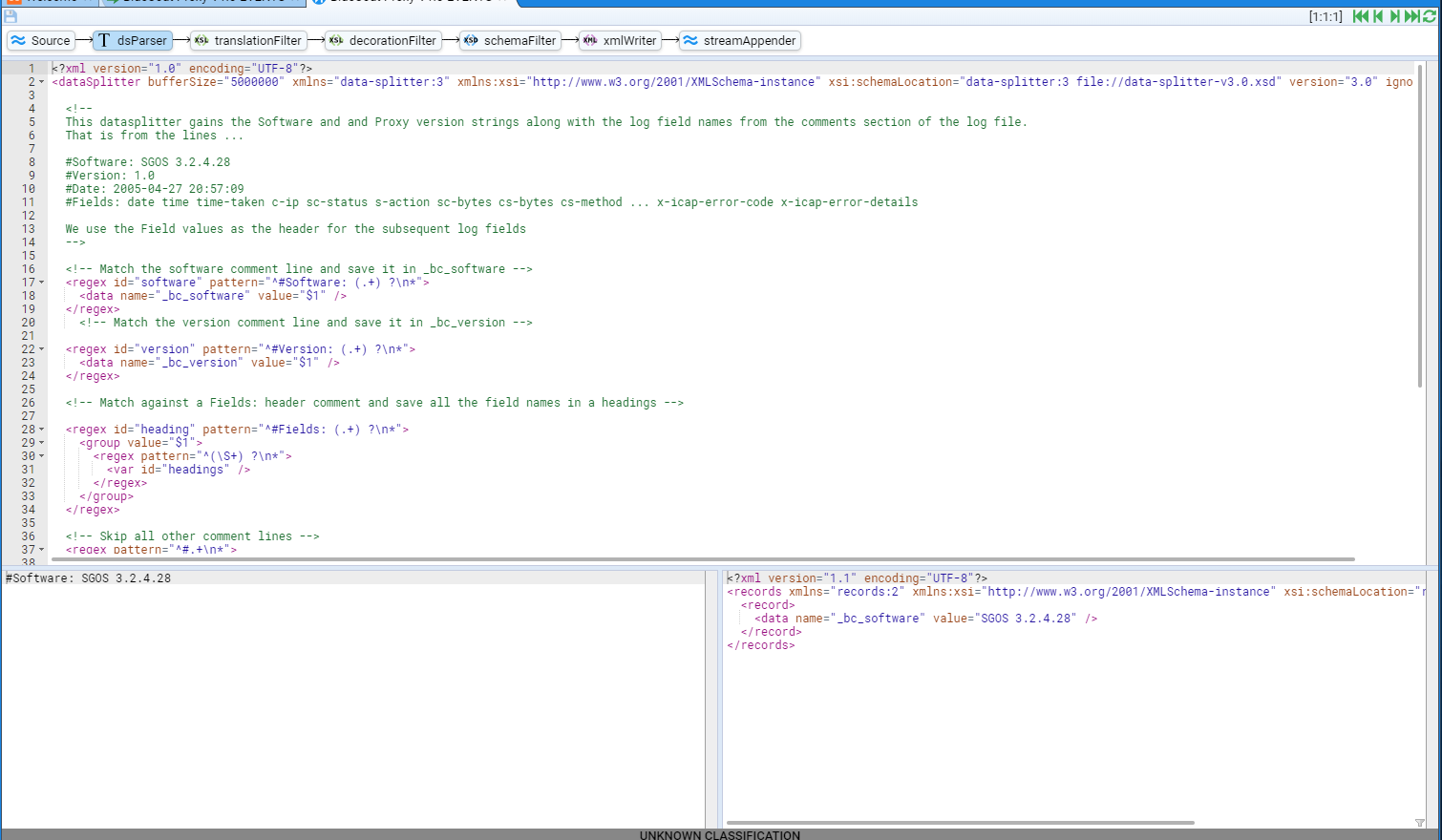
Task: Select the xmlWriter pipeline element
Action: click(620, 40)
